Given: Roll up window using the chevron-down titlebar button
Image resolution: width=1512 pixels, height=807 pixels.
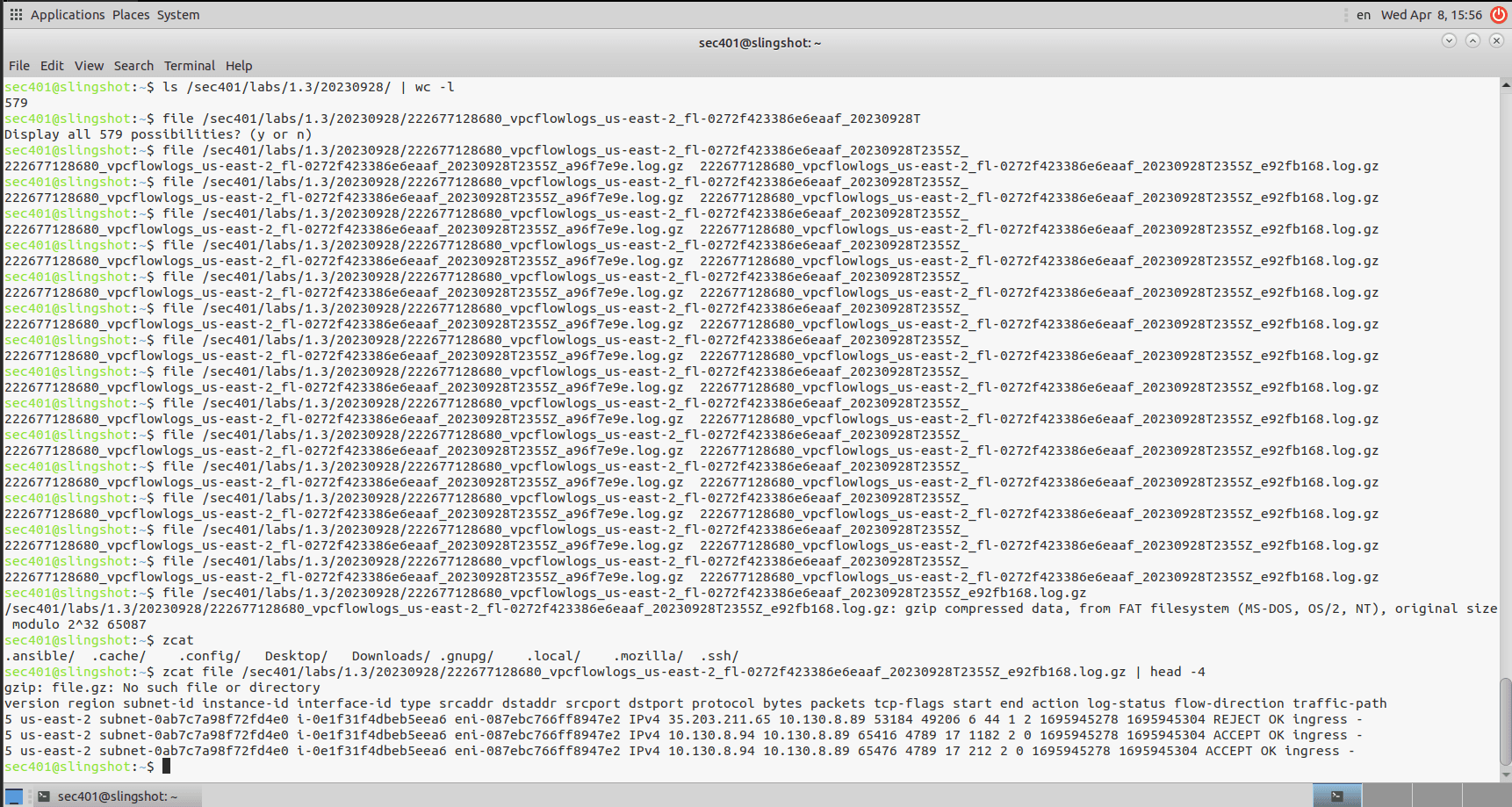Looking at the screenshot, I should tap(1447, 40).
